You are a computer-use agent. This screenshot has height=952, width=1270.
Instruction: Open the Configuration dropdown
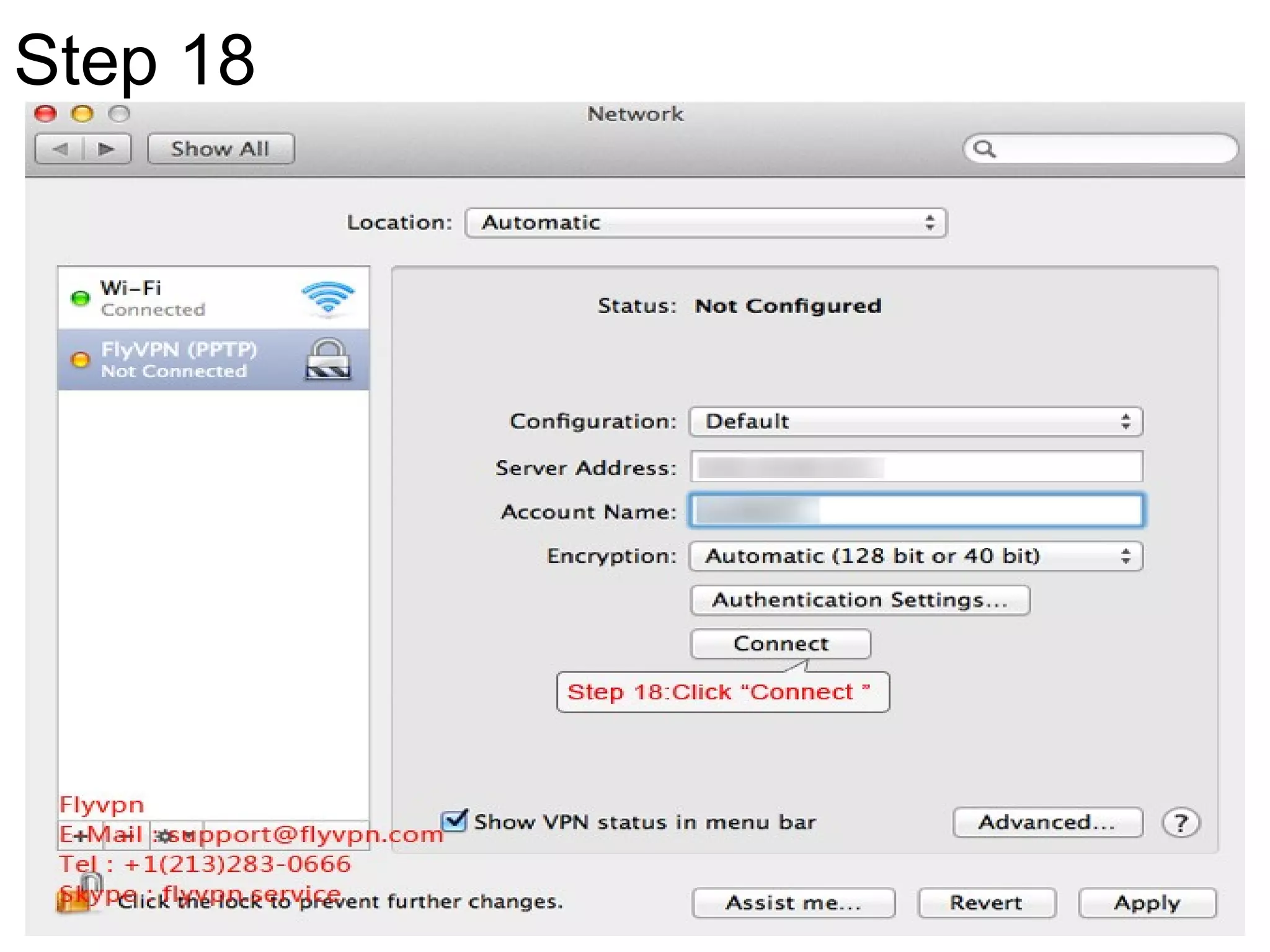coord(915,421)
